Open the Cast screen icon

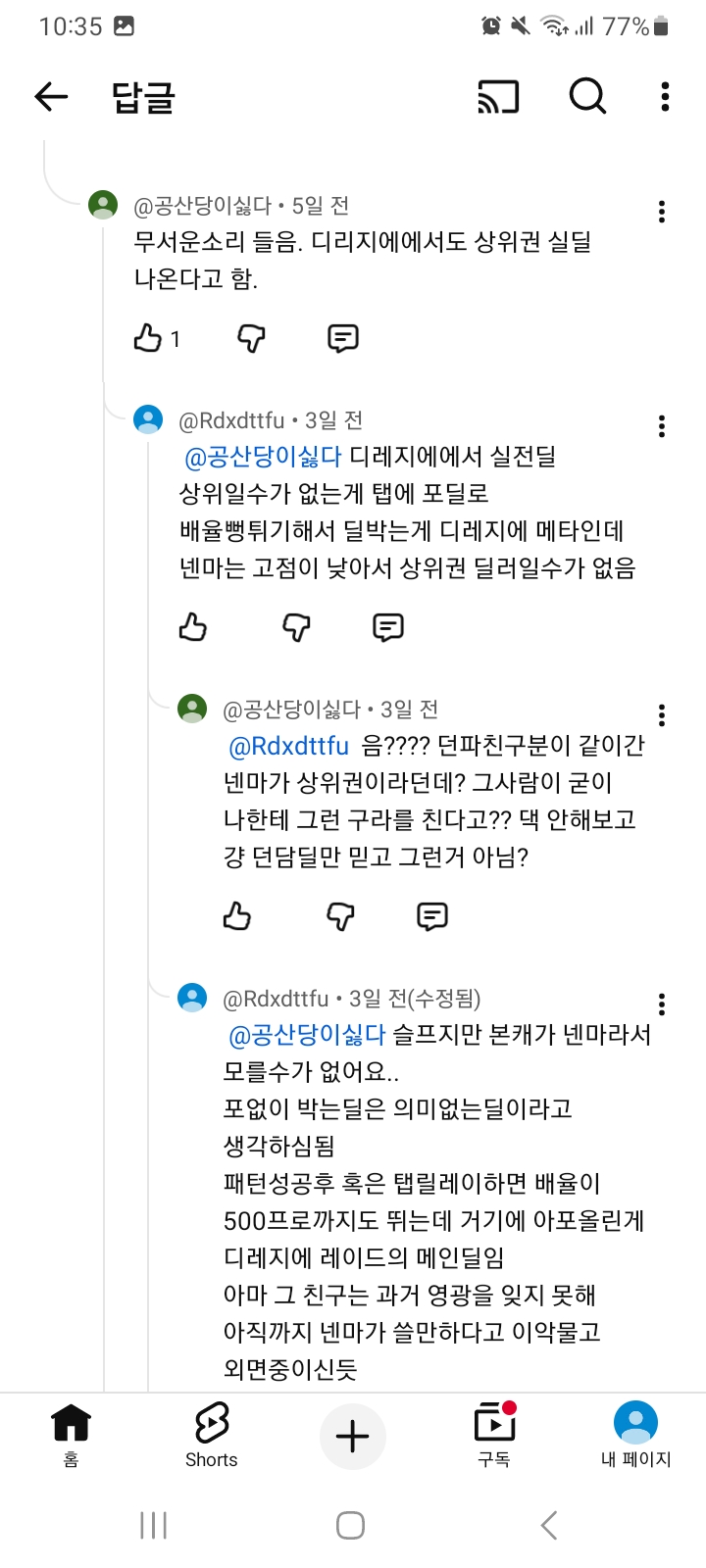(498, 96)
